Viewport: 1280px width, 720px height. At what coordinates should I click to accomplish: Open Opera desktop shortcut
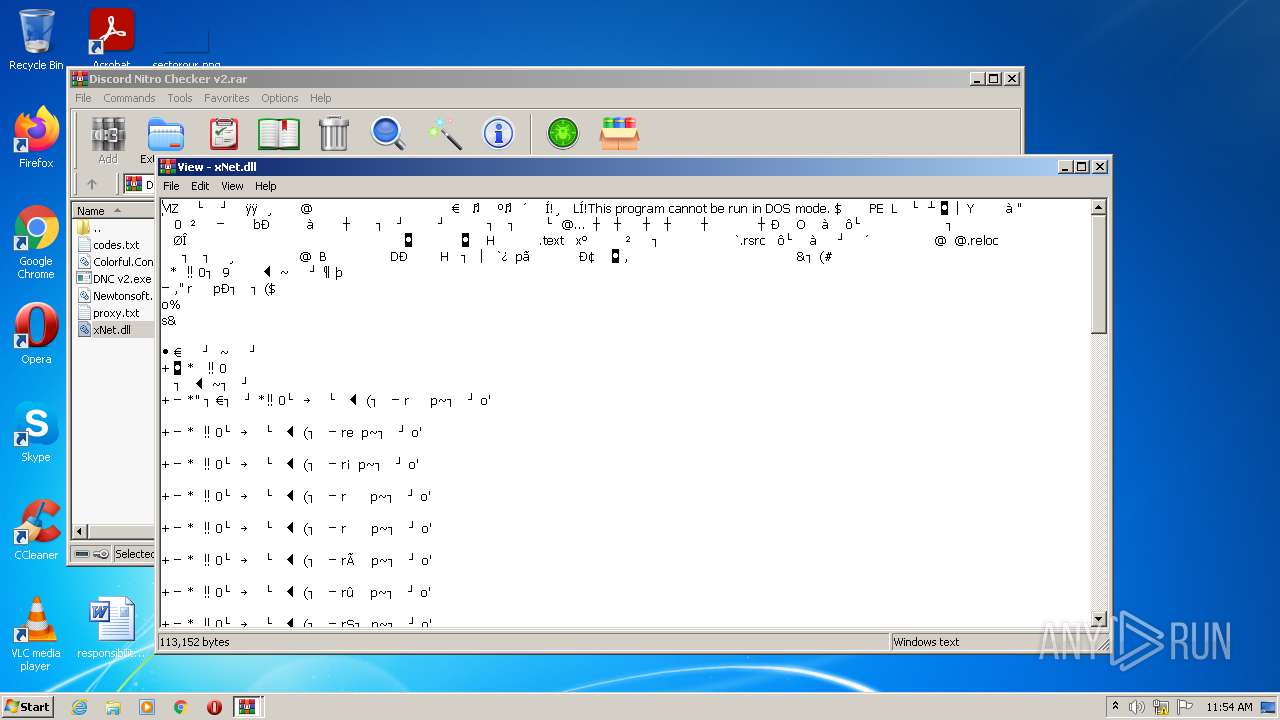(x=36, y=334)
